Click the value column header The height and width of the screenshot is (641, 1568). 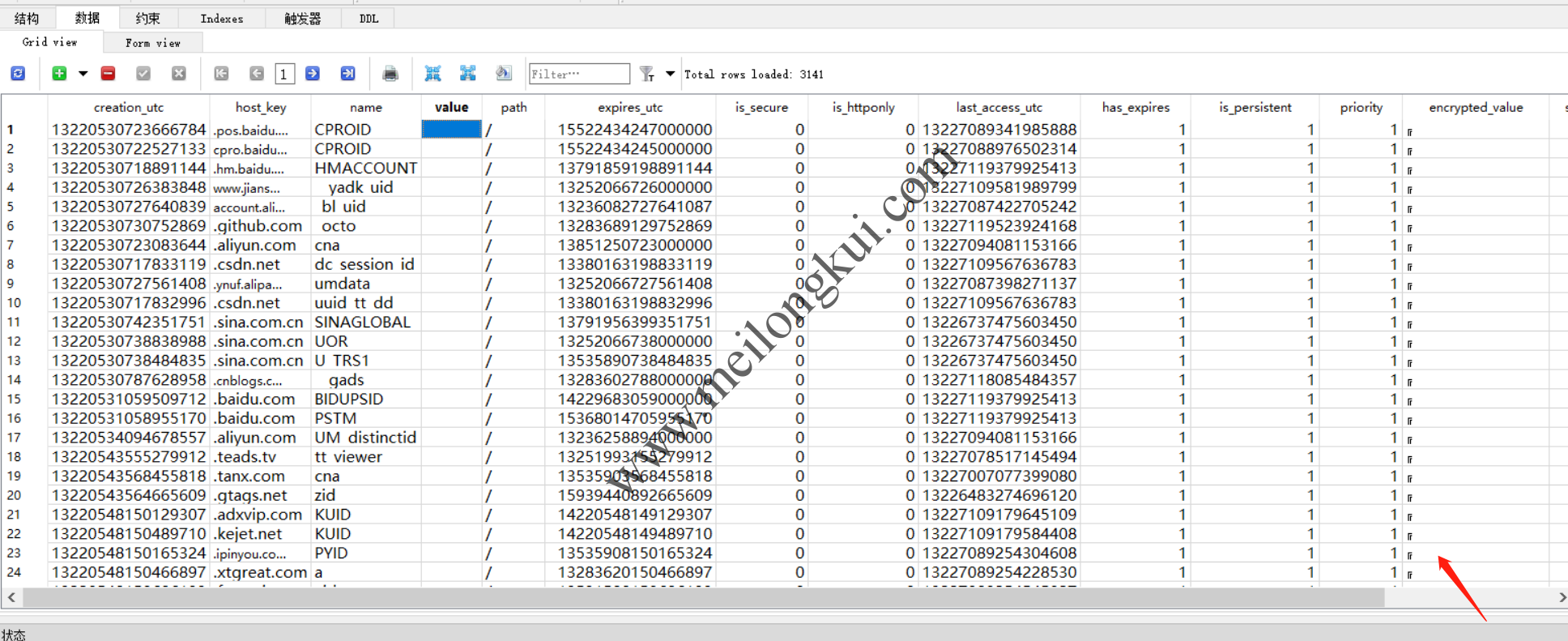(x=452, y=107)
